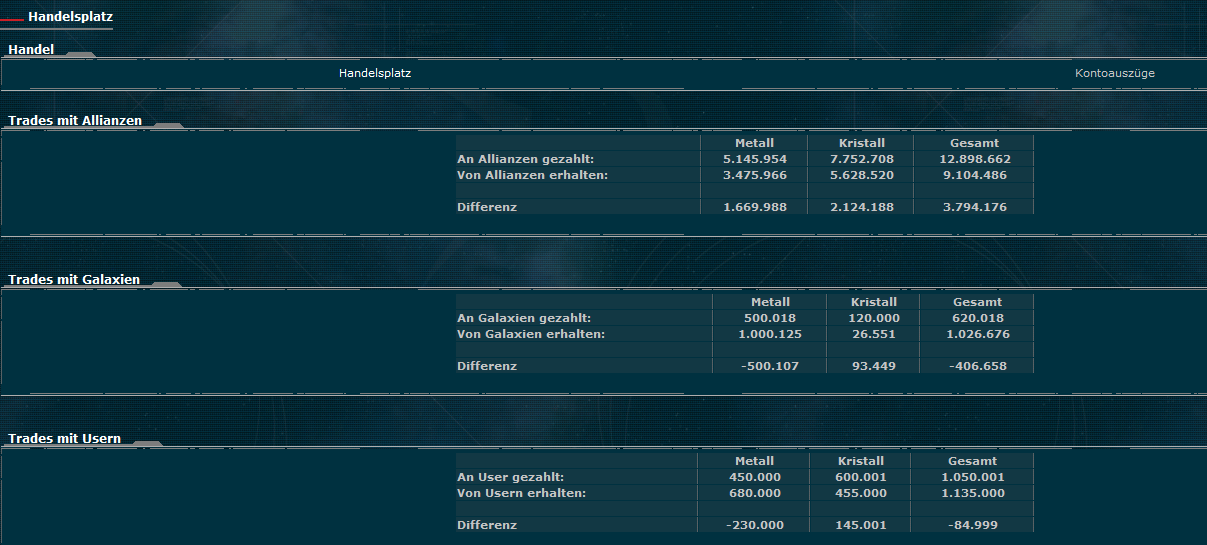The image size is (1207, 545).
Task: Select the Trades mit Allianzen header
Action: [75, 120]
